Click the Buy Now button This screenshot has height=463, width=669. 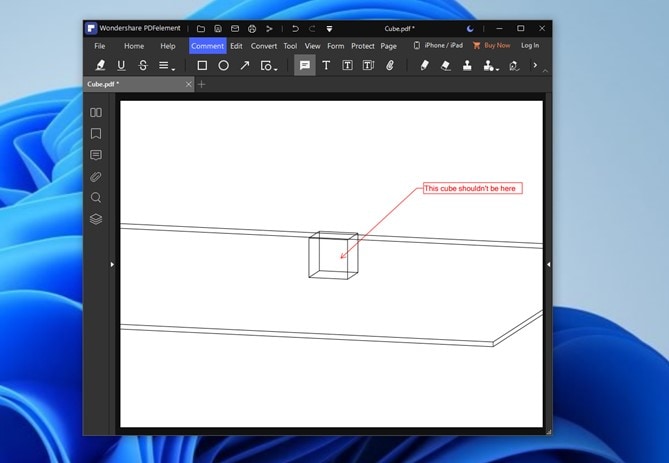click(492, 45)
